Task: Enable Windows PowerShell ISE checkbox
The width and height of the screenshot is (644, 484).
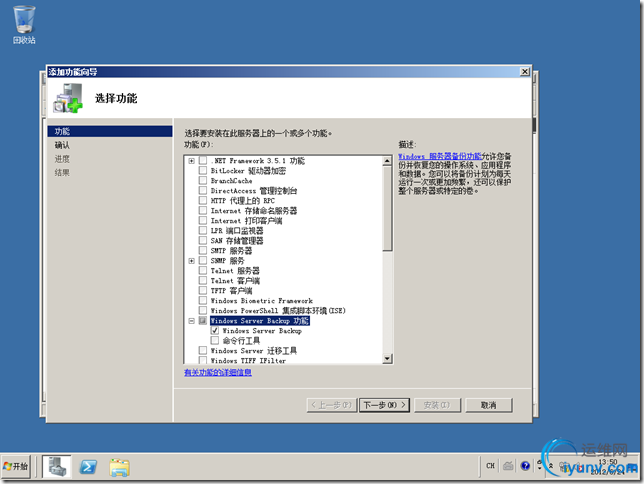Action: [x=202, y=310]
